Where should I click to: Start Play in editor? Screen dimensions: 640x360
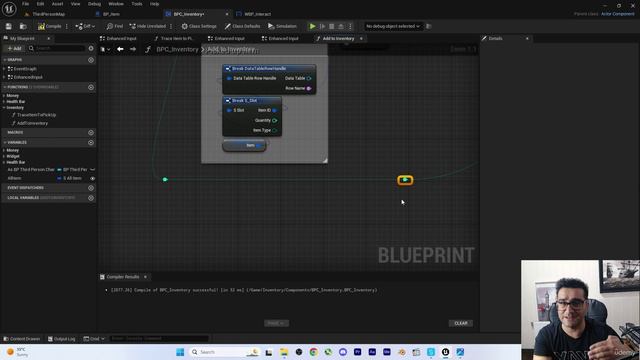pyautogui.click(x=312, y=26)
